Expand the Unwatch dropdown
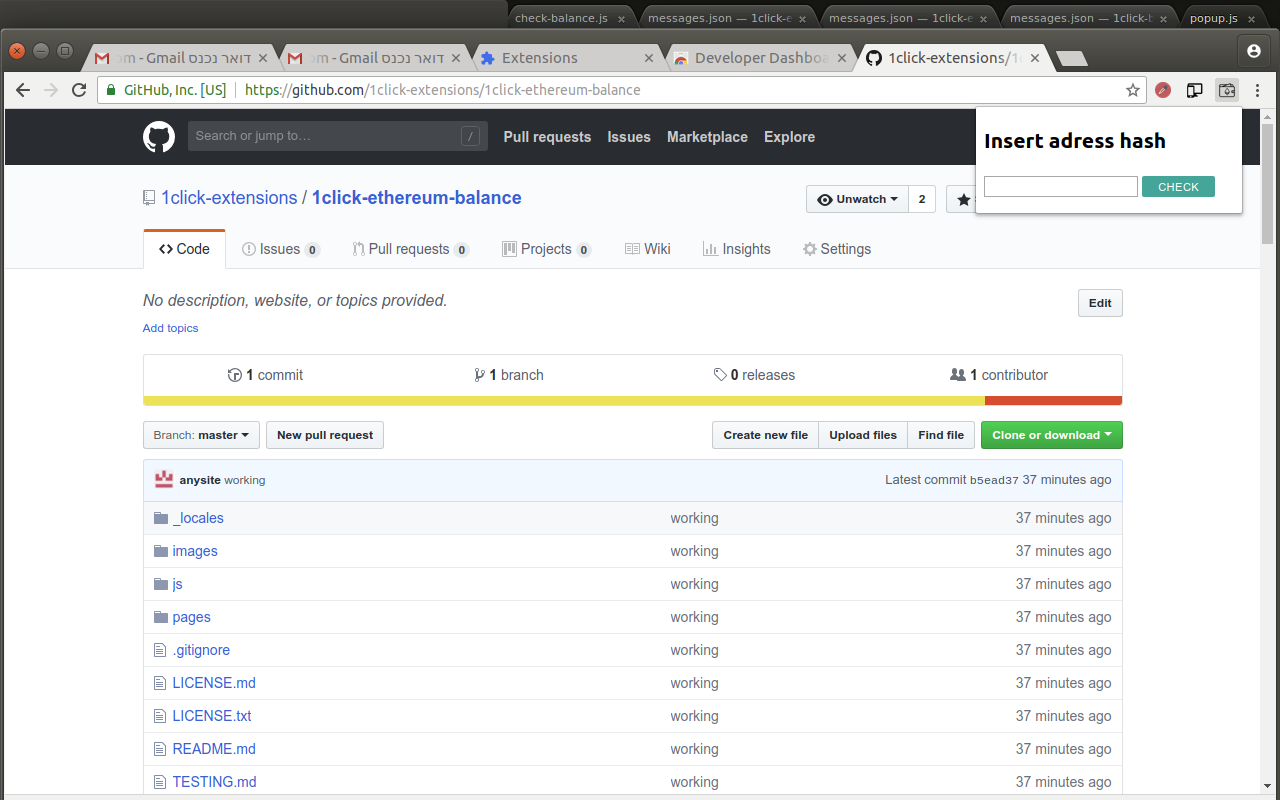The image size is (1280, 800). tap(857, 199)
